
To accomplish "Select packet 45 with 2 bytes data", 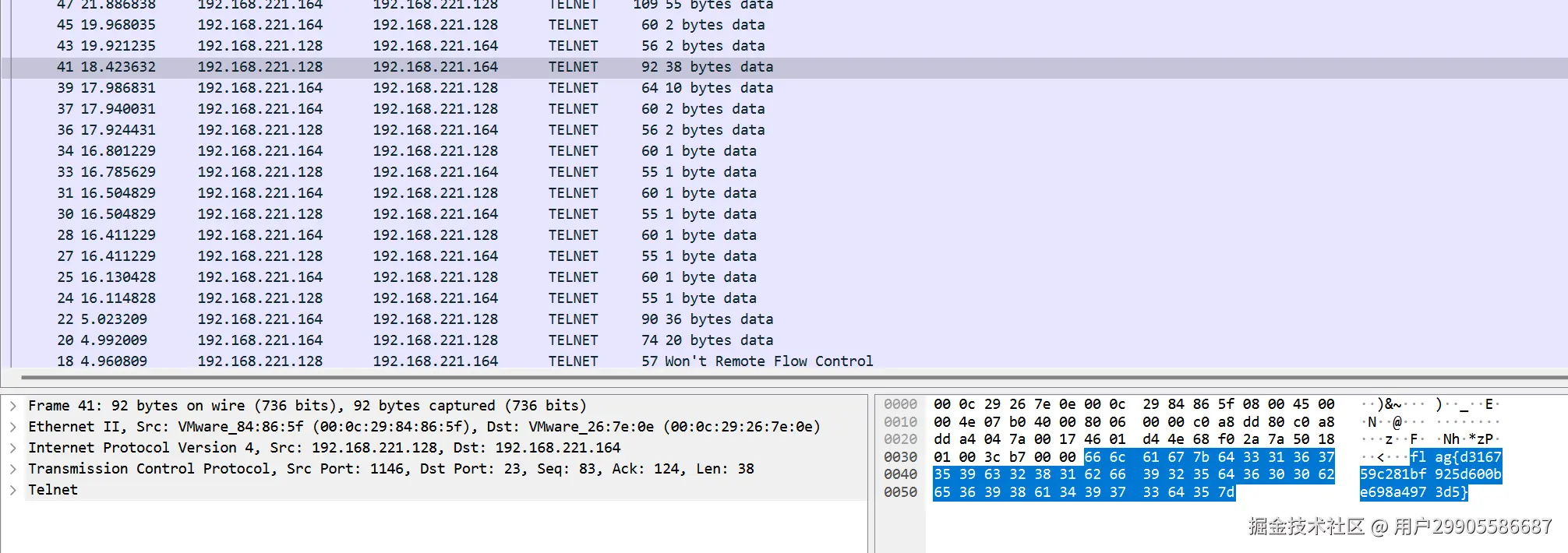I will click(784, 25).
